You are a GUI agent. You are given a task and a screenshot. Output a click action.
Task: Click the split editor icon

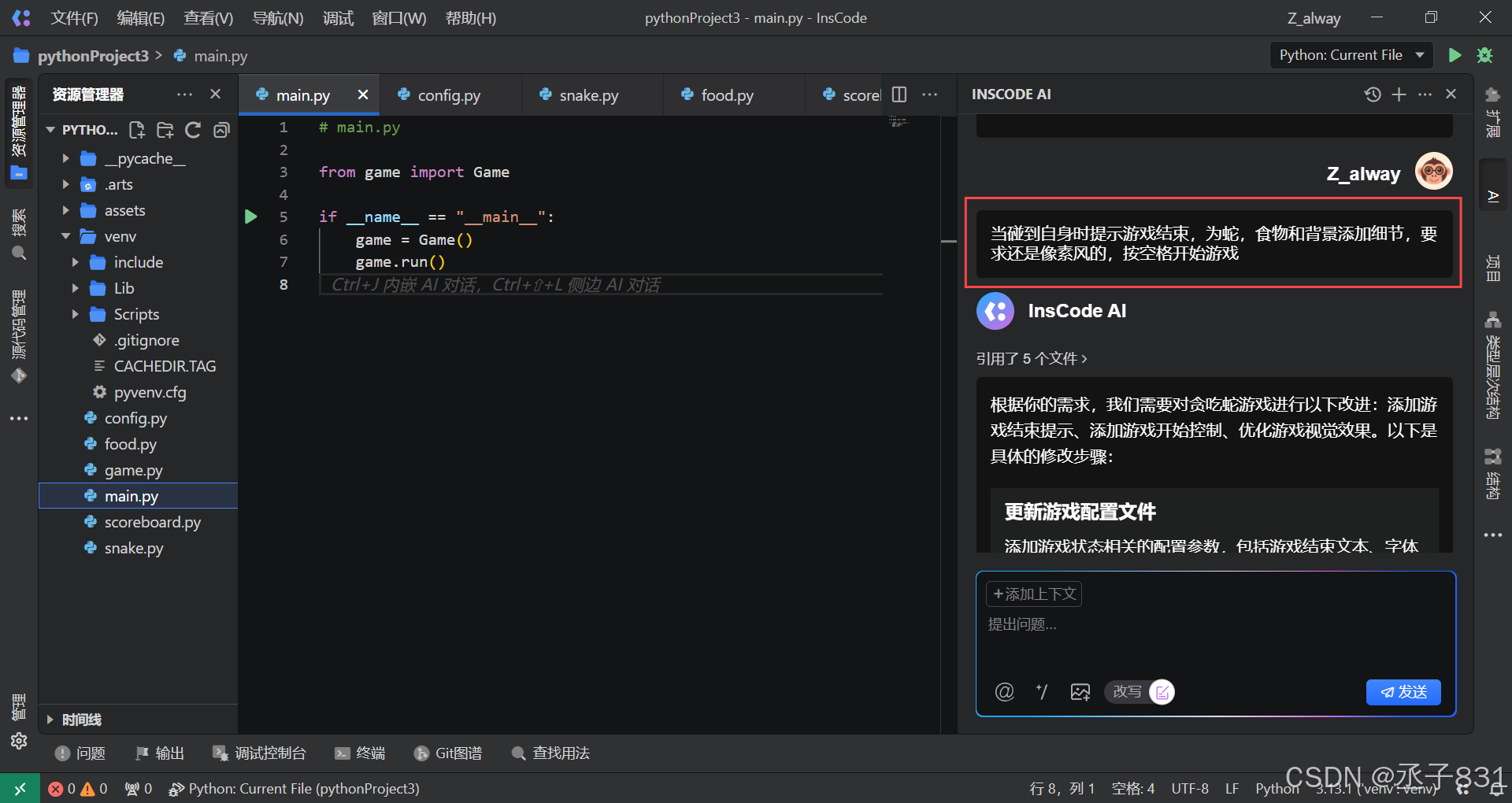pyautogui.click(x=899, y=94)
